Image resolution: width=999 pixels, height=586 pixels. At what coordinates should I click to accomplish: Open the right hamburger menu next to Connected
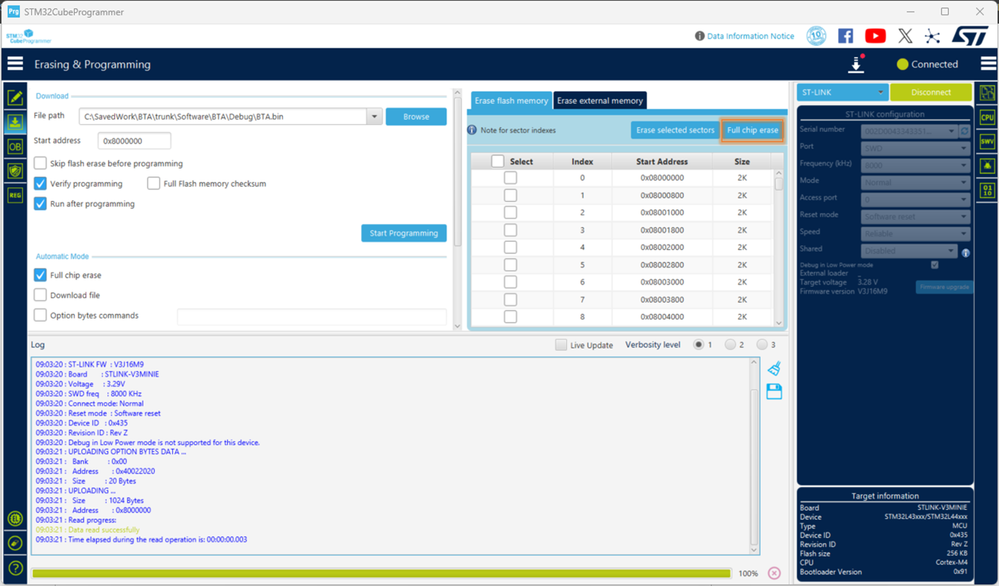click(988, 64)
